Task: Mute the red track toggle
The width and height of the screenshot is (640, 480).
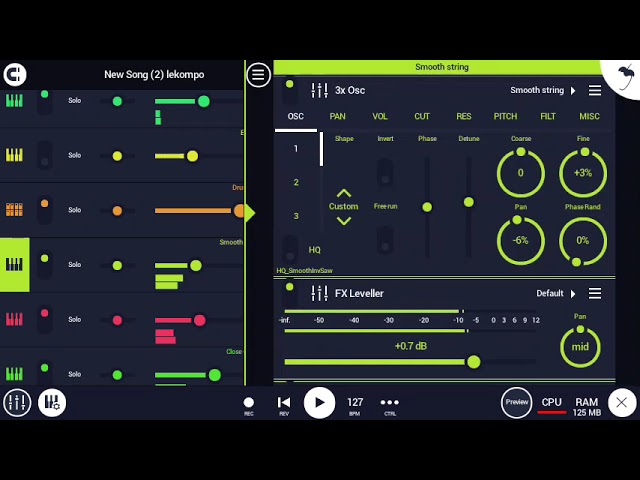Action: pyautogui.click(x=44, y=319)
